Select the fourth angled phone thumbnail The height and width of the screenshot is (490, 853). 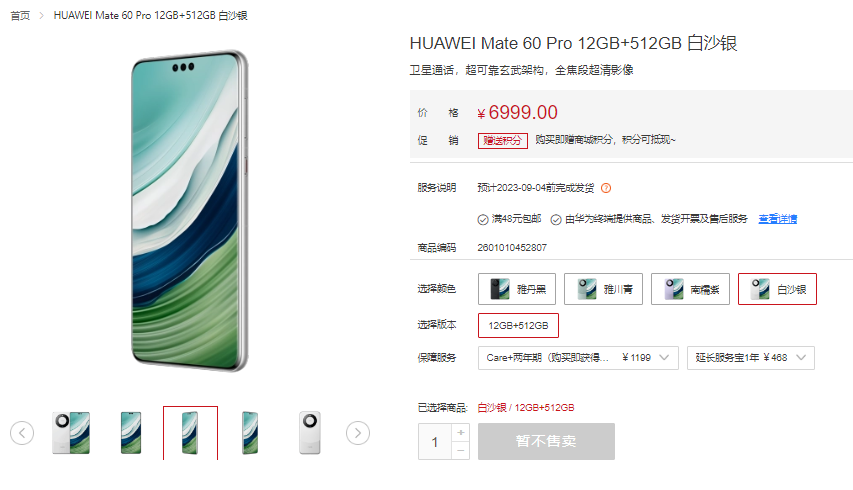pyautogui.click(x=250, y=433)
